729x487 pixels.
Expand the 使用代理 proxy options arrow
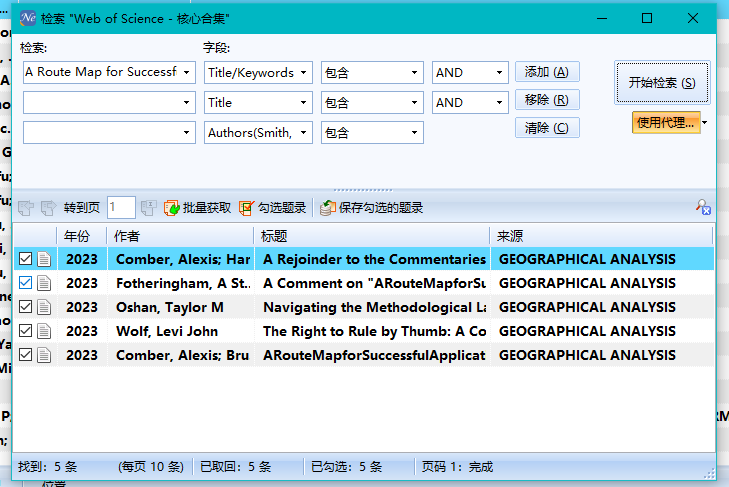coord(705,123)
